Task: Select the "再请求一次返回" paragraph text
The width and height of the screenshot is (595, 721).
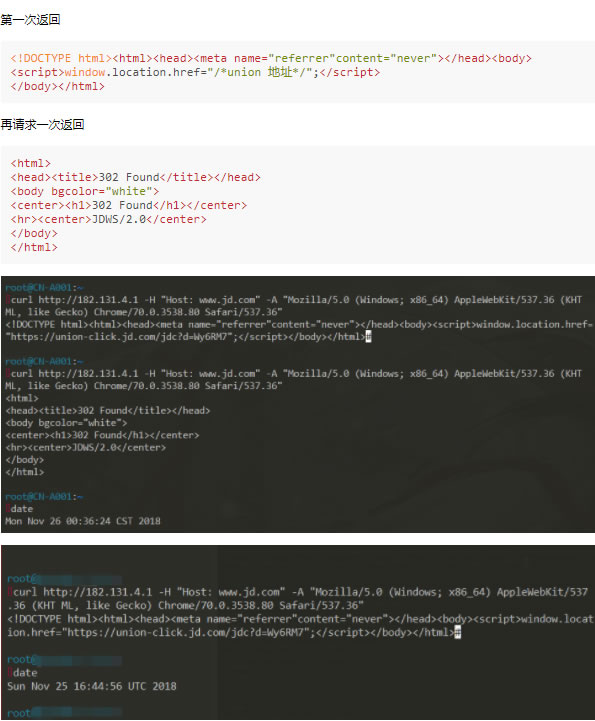Action: pyautogui.click(x=42, y=125)
